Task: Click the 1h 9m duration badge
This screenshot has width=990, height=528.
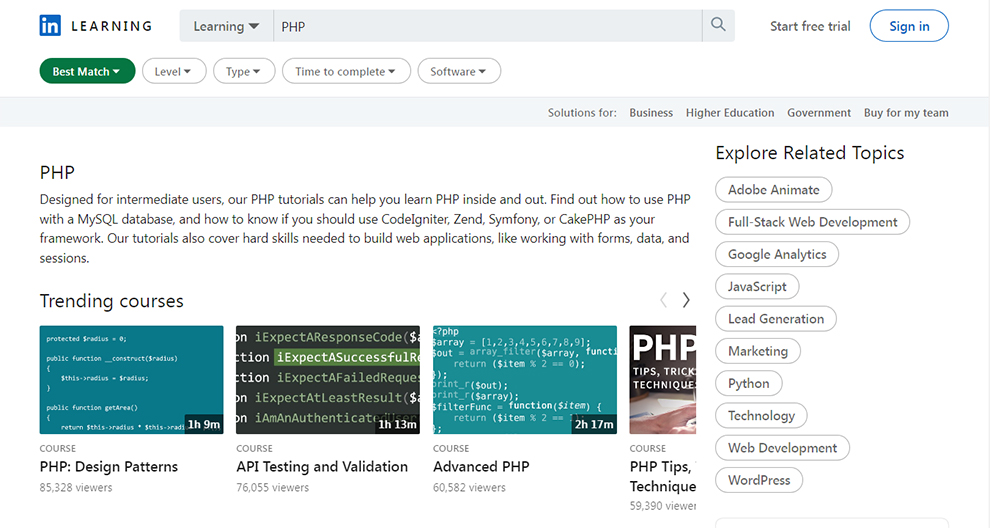Action: 203,424
